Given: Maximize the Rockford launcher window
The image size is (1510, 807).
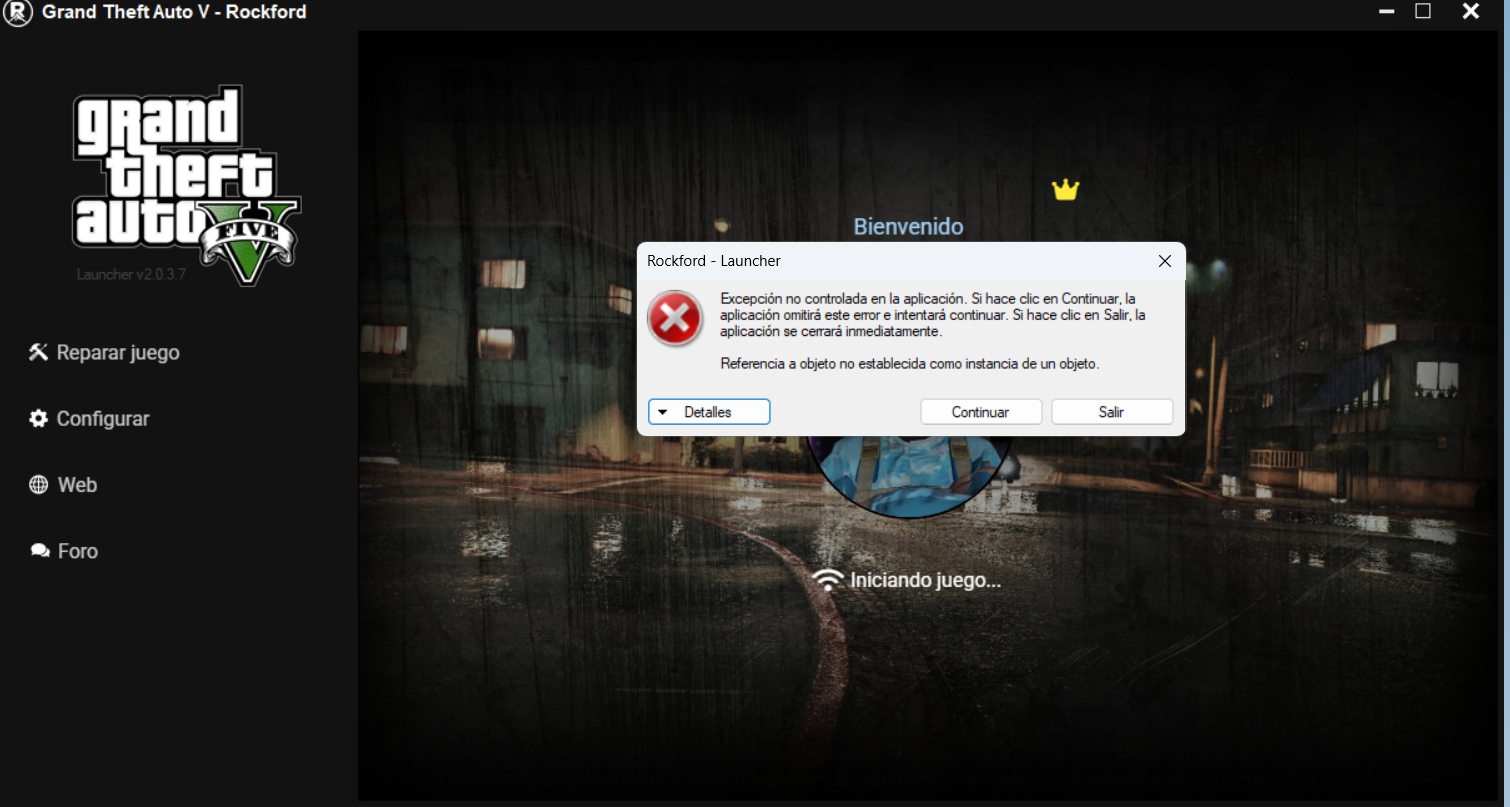Looking at the screenshot, I should point(1423,12).
